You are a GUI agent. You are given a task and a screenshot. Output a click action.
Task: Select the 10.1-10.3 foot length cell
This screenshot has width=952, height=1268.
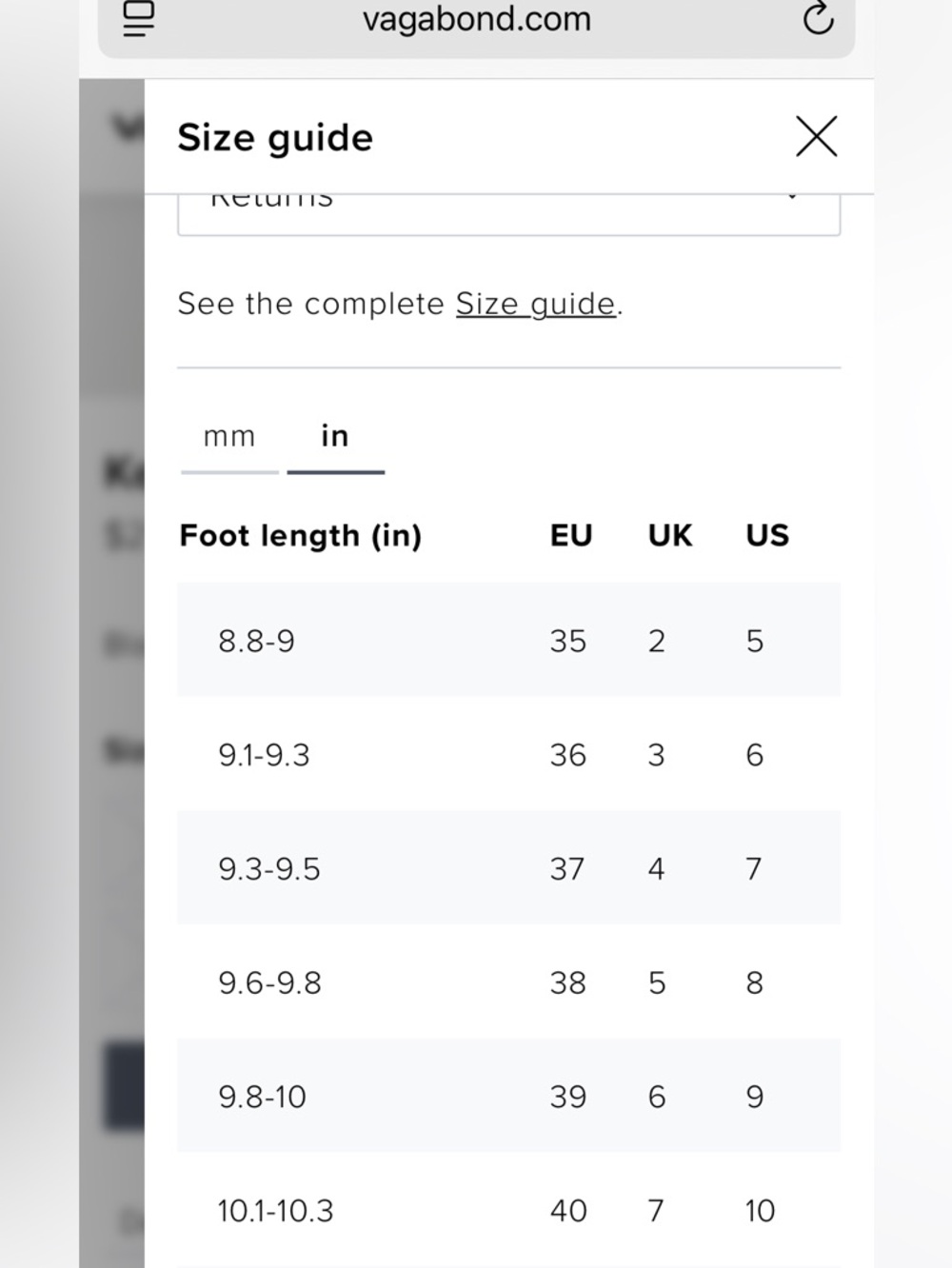(x=275, y=1211)
